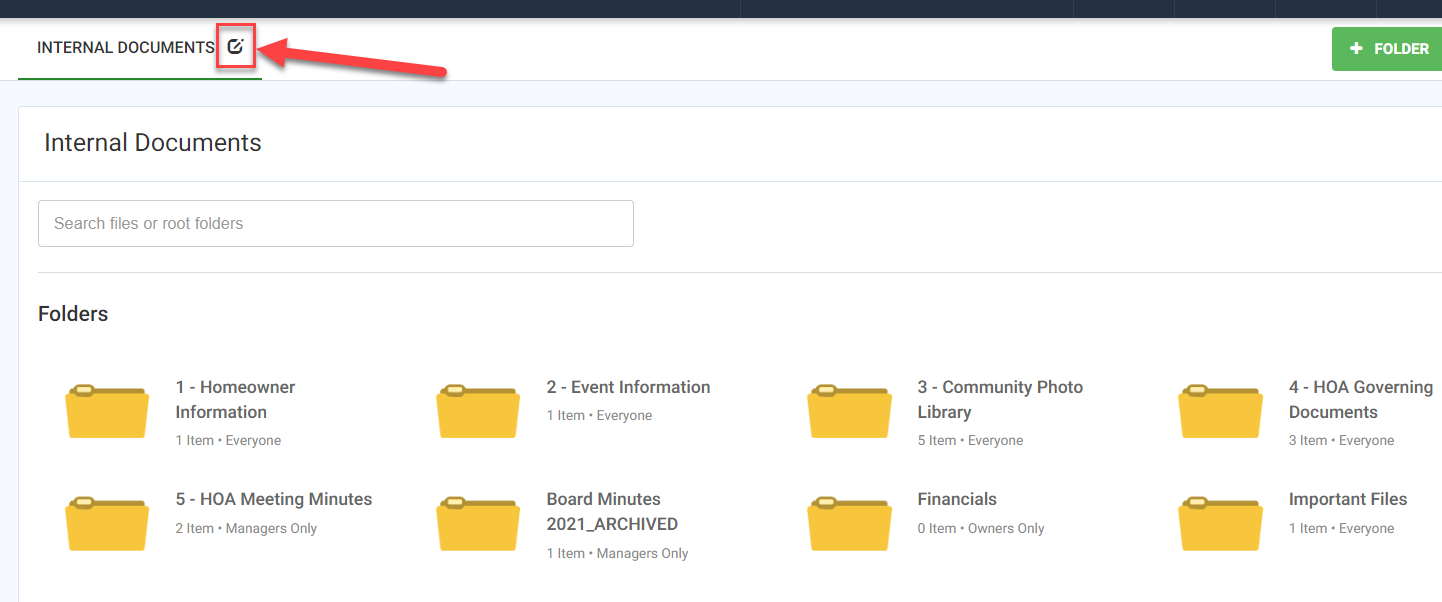Screen dimensions: 1442x602
Task: Switch to the INTERNAL DOCUMENTS tab
Action: click(x=124, y=46)
